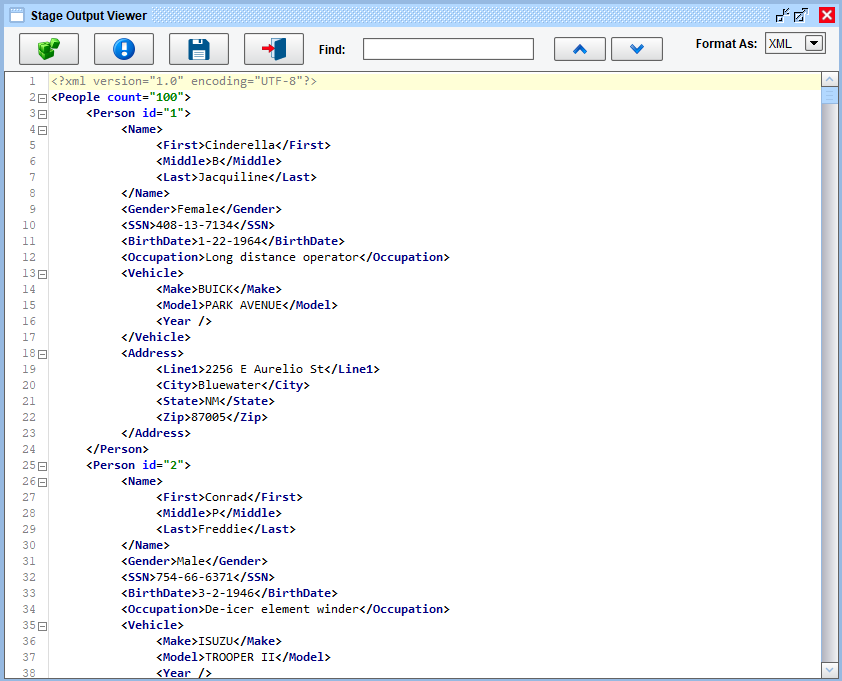
Task: Collapse the People root element
Action: [x=42, y=98]
